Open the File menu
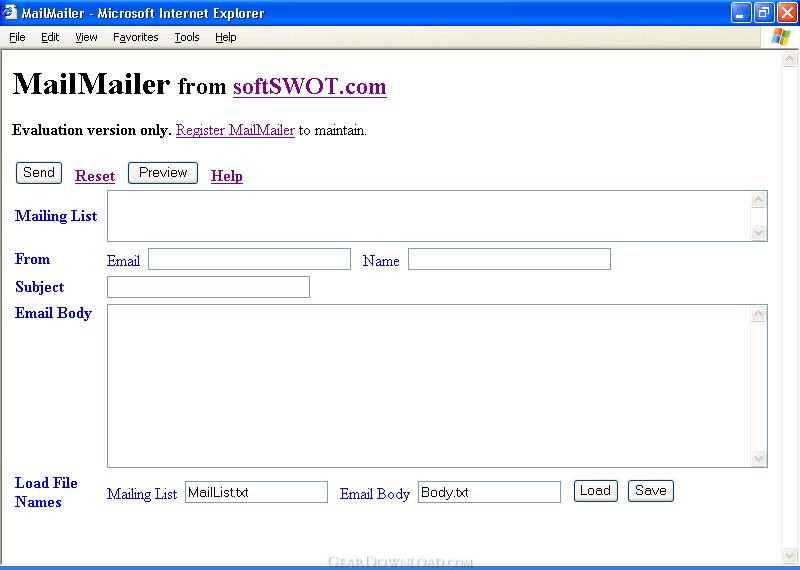This screenshot has width=800, height=570. (x=17, y=37)
